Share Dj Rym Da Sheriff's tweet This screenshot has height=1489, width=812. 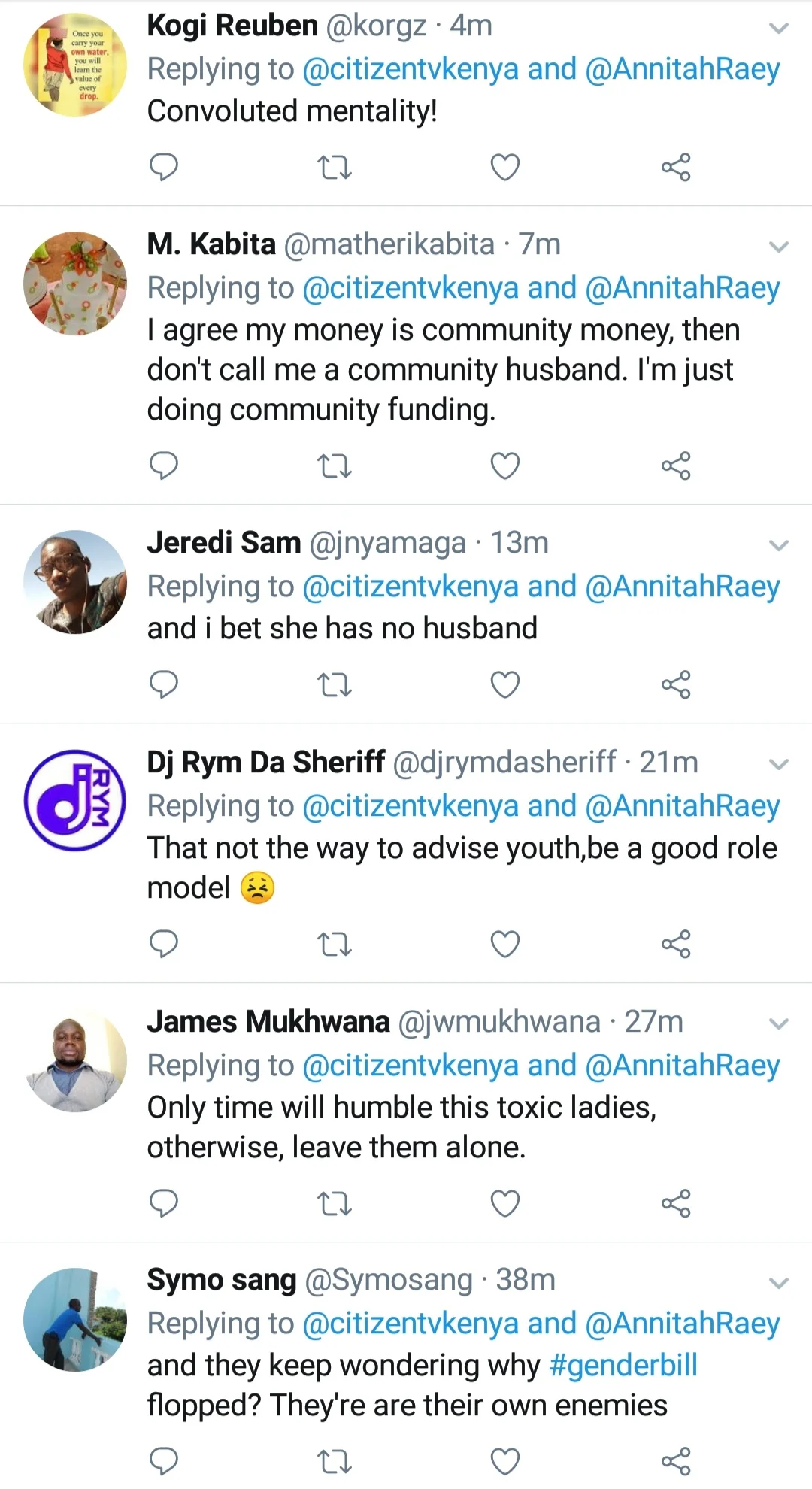(x=675, y=944)
